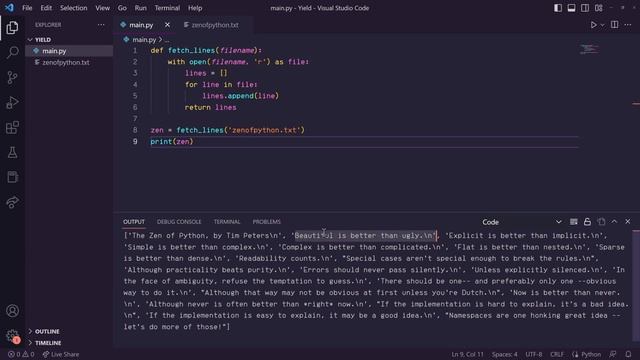The width and height of the screenshot is (640, 360).
Task: Click the editor minimap
Action: tap(589, 49)
